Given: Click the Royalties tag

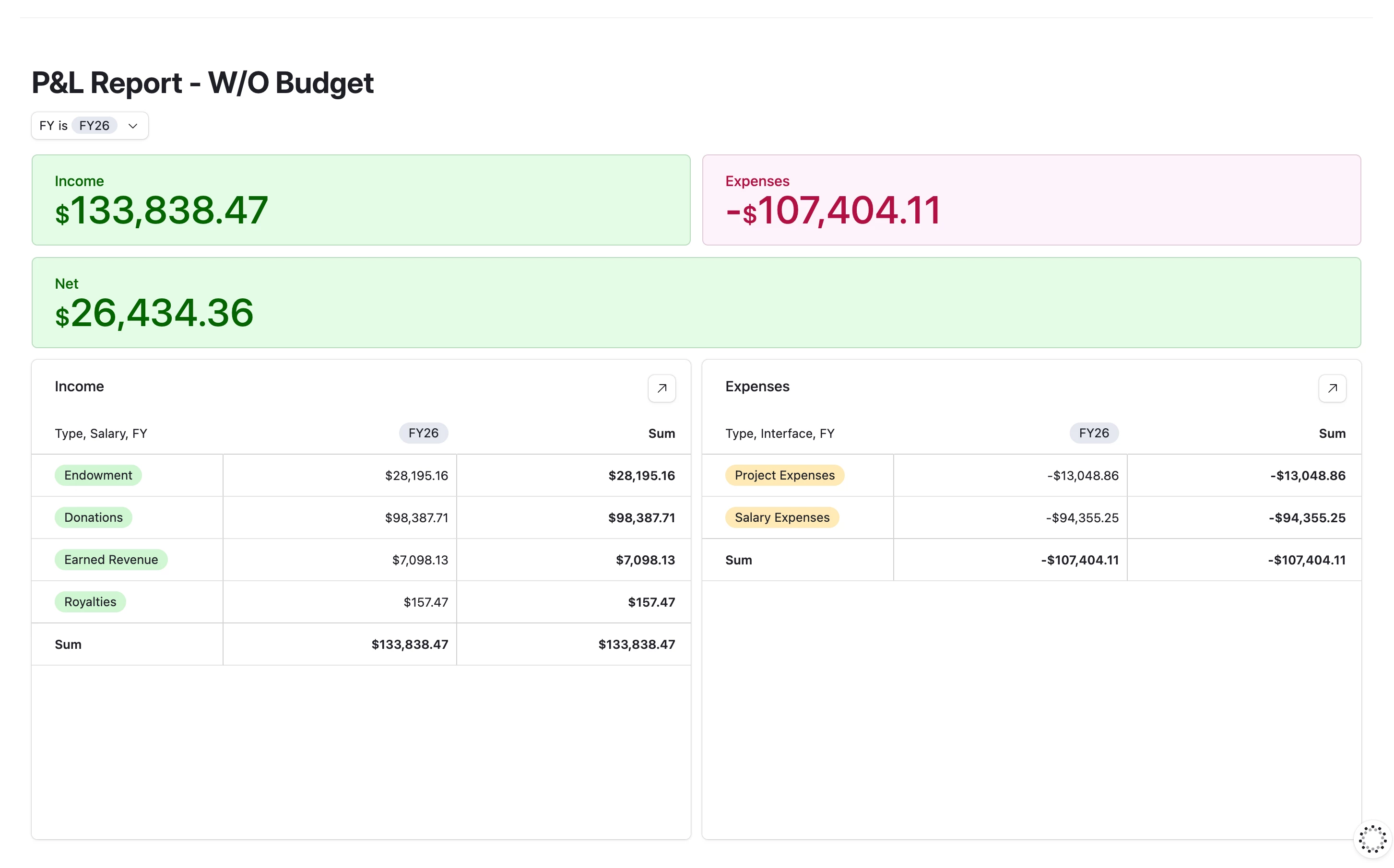Looking at the screenshot, I should click(90, 602).
